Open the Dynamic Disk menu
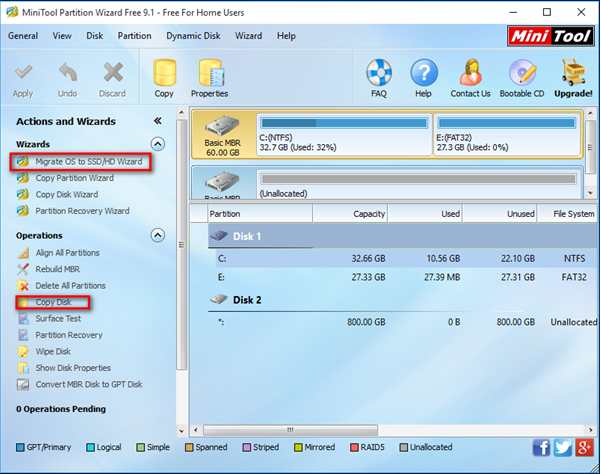Viewport: 601px width, 474px height. click(193, 36)
